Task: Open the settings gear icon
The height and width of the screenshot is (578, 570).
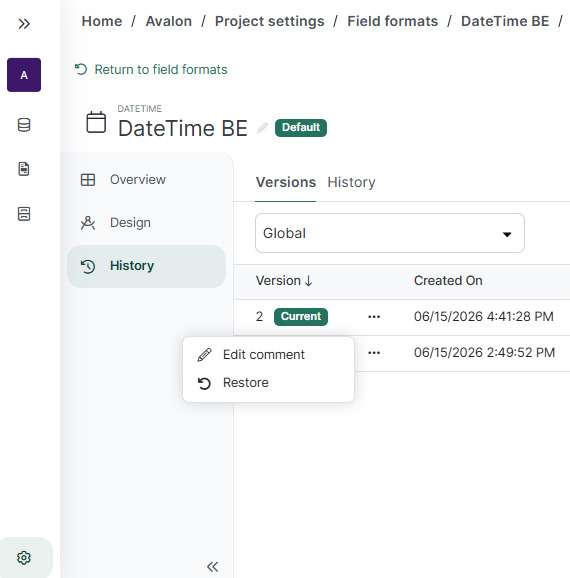Action: tap(24, 558)
